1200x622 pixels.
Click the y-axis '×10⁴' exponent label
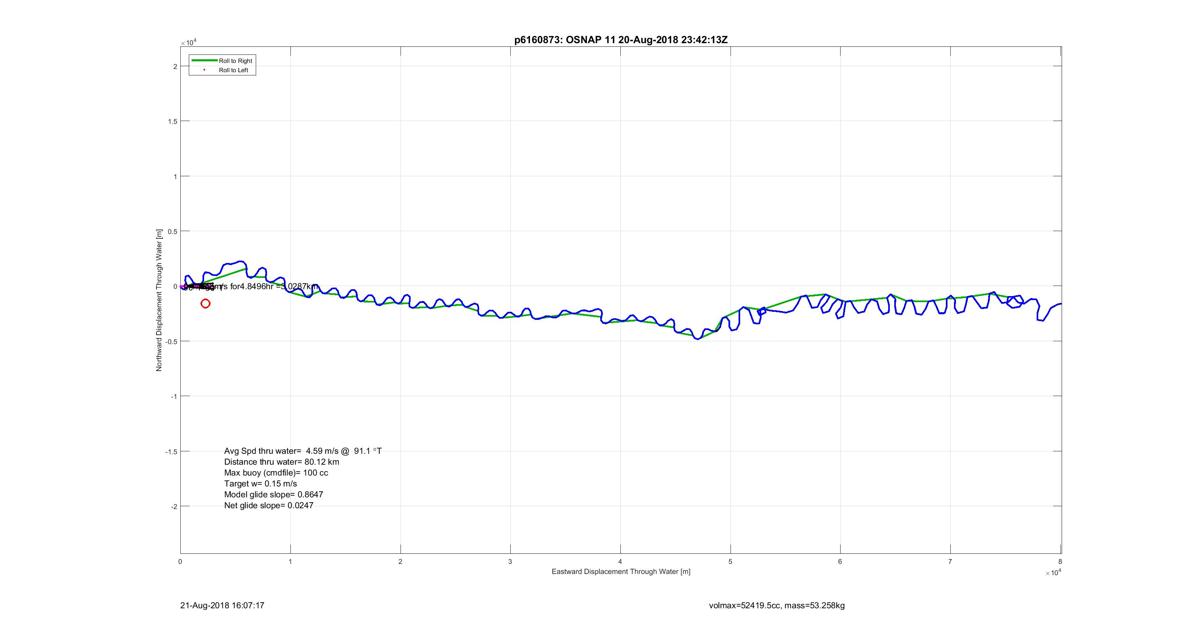(x=188, y=43)
